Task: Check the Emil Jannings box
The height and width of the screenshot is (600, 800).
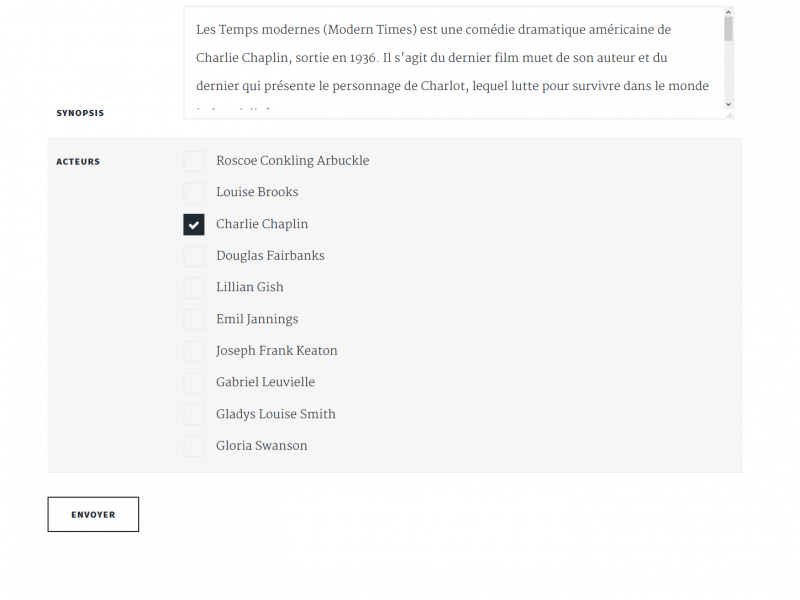Action: [194, 319]
